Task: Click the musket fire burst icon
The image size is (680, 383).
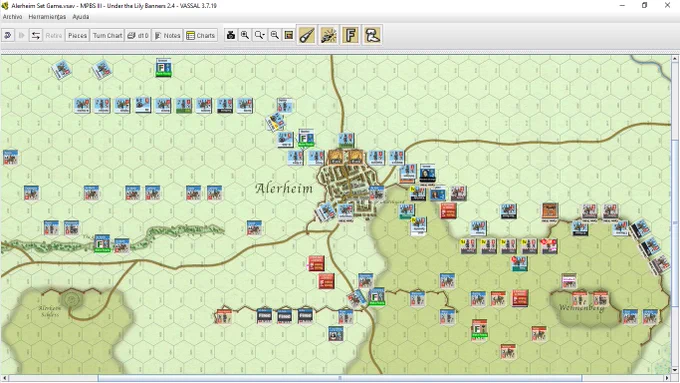Action: (x=329, y=35)
